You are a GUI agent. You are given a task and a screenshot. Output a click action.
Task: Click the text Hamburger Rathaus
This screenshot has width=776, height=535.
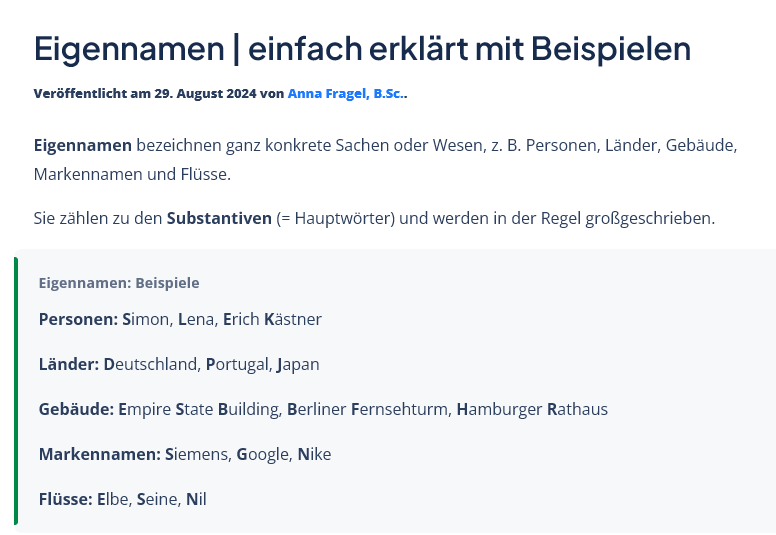tap(532, 410)
